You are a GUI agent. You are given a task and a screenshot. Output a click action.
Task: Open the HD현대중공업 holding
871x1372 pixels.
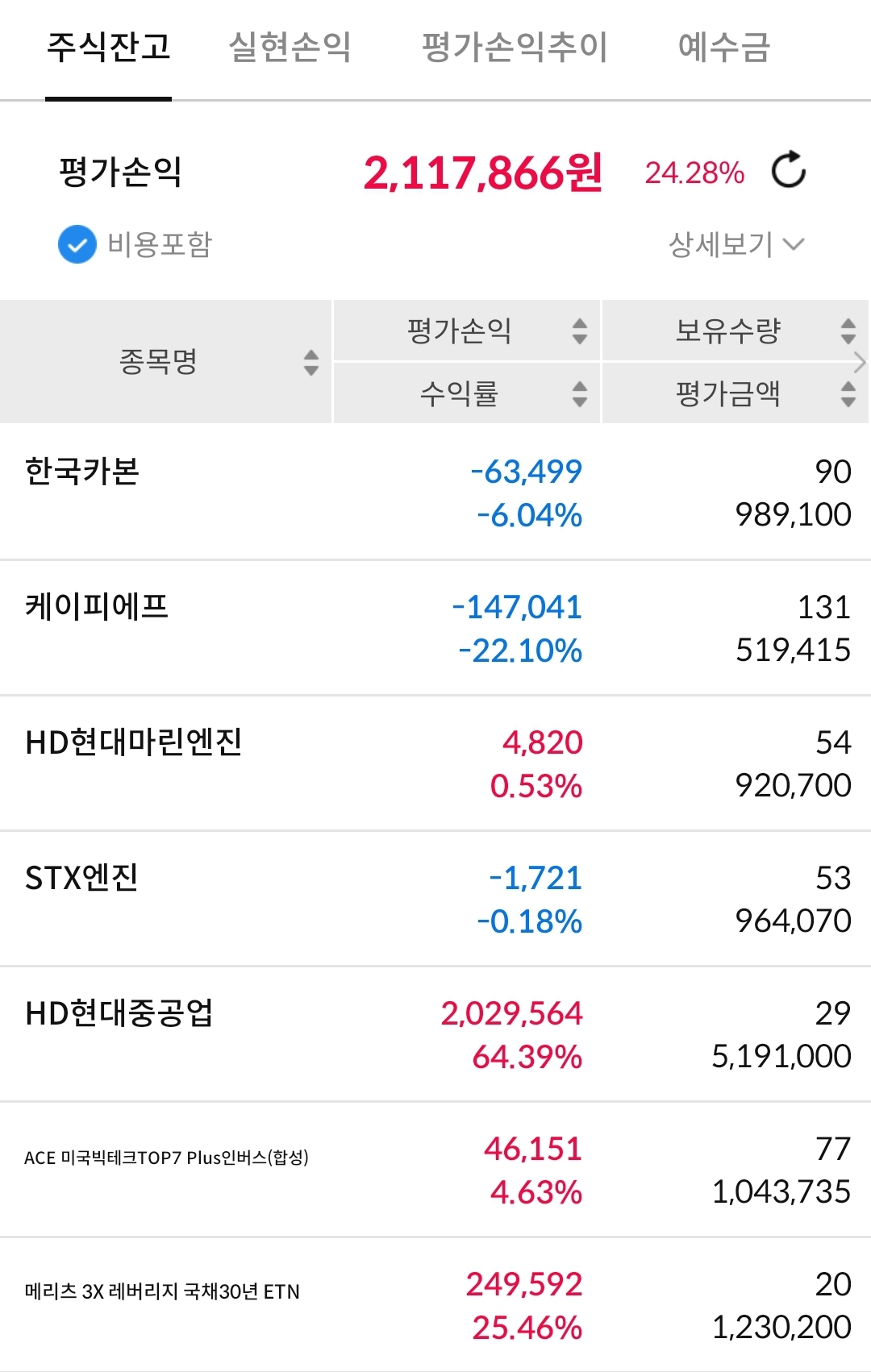[x=435, y=1034]
